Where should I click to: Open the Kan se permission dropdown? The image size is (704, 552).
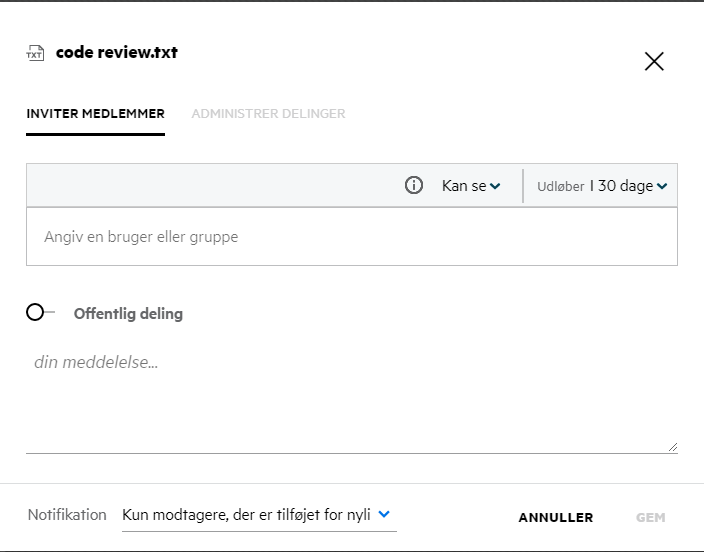470,186
